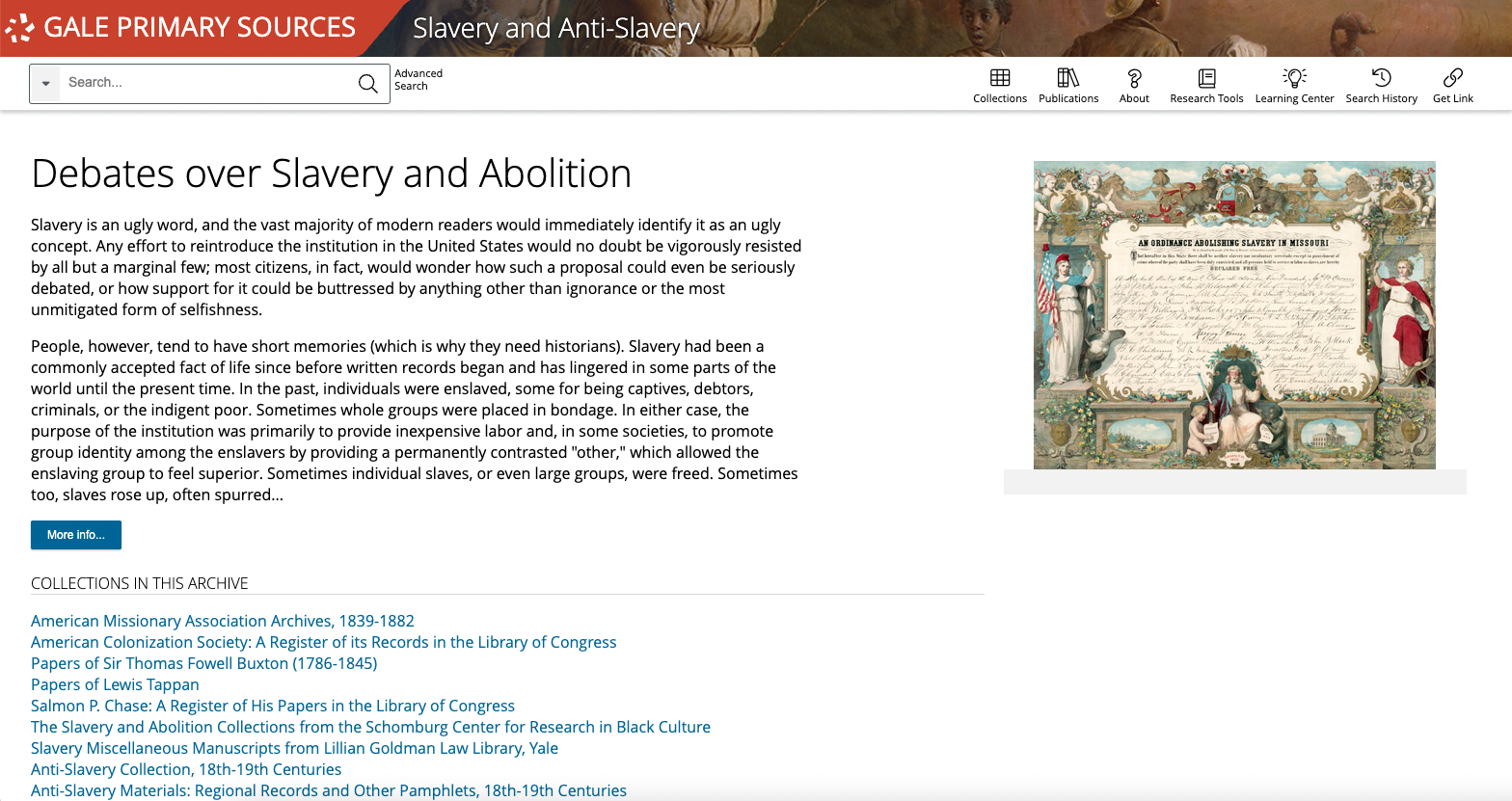Open Schomburg Center Slavery and Abolition Collections
Viewport: 1512px width, 801px height.
point(370,727)
